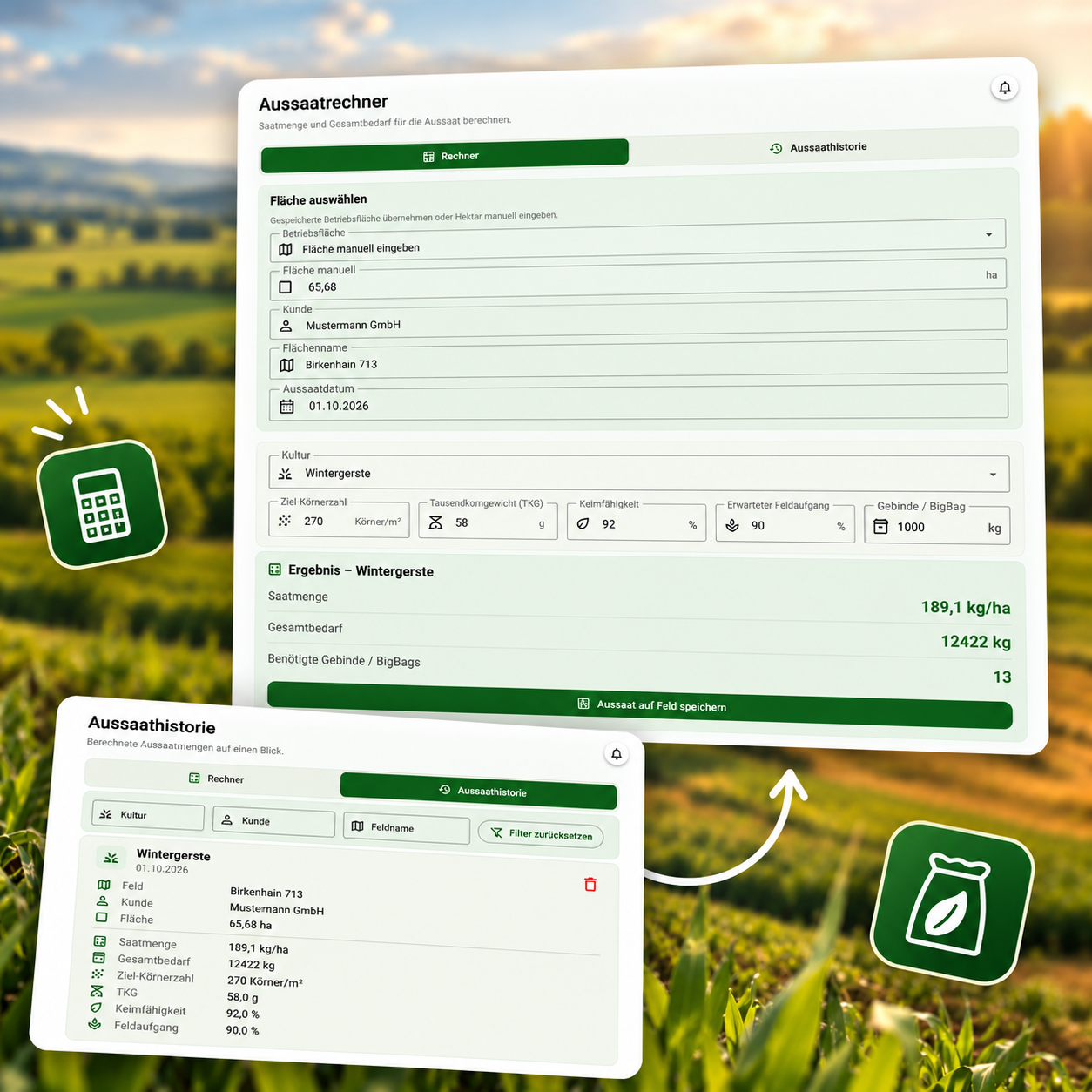Open the Kultur filter in the history window

[148, 816]
